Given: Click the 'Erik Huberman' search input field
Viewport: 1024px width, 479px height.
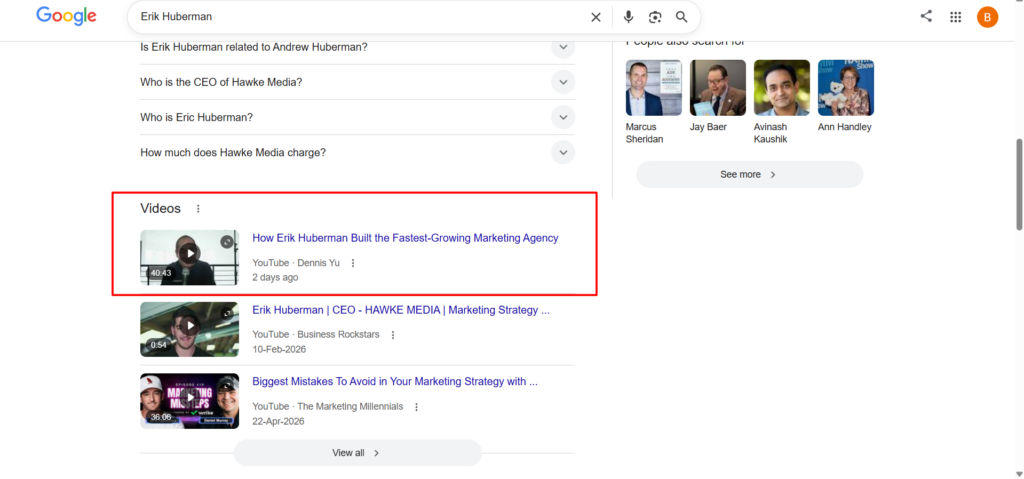Looking at the screenshot, I should [359, 18].
